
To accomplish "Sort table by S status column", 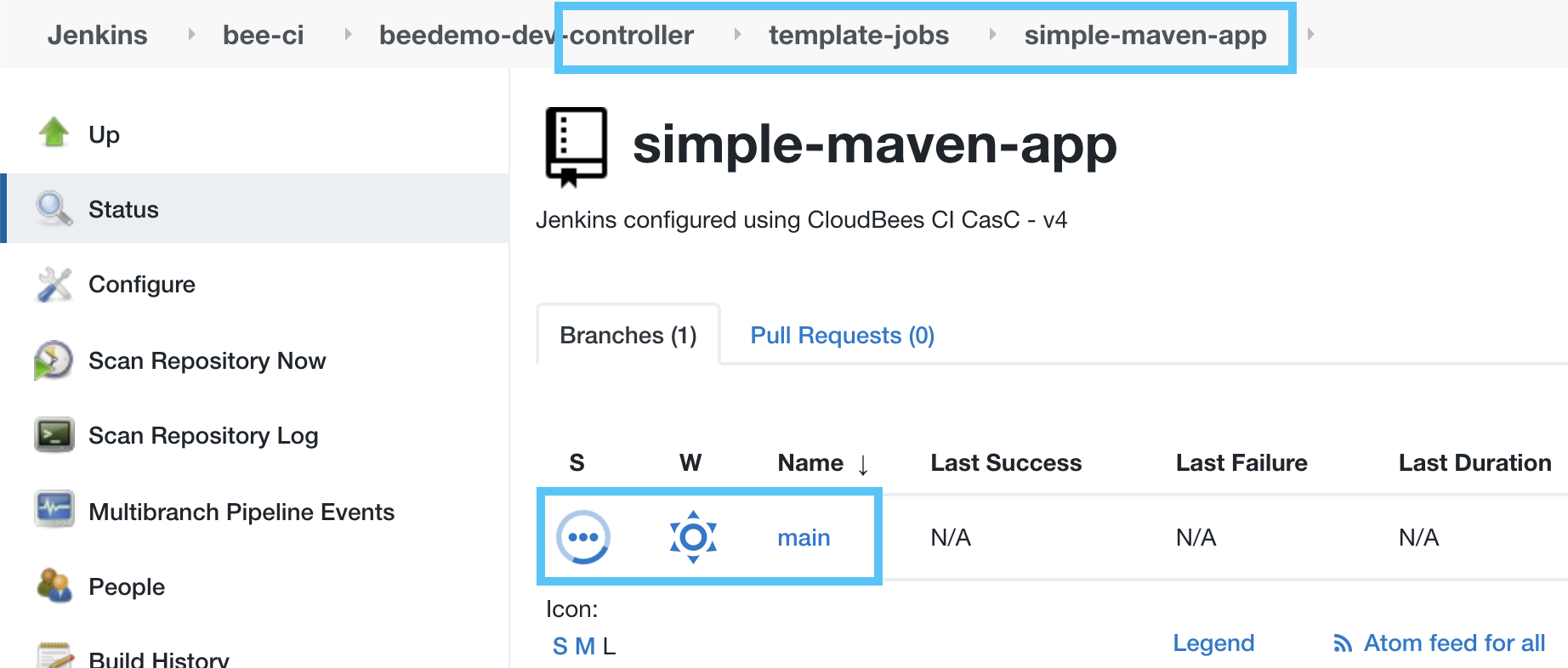I will pyautogui.click(x=577, y=463).
